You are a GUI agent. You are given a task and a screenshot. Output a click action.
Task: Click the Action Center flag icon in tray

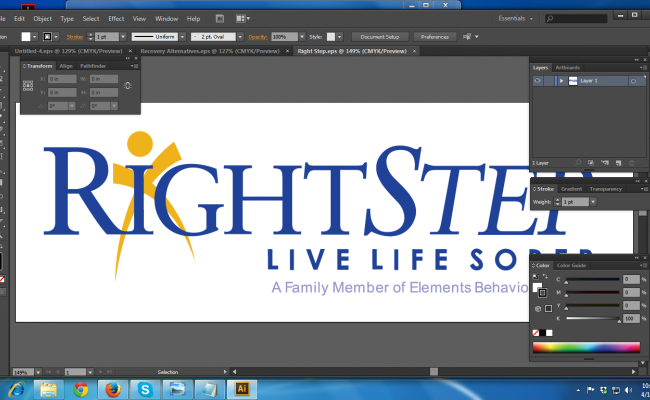590,390
